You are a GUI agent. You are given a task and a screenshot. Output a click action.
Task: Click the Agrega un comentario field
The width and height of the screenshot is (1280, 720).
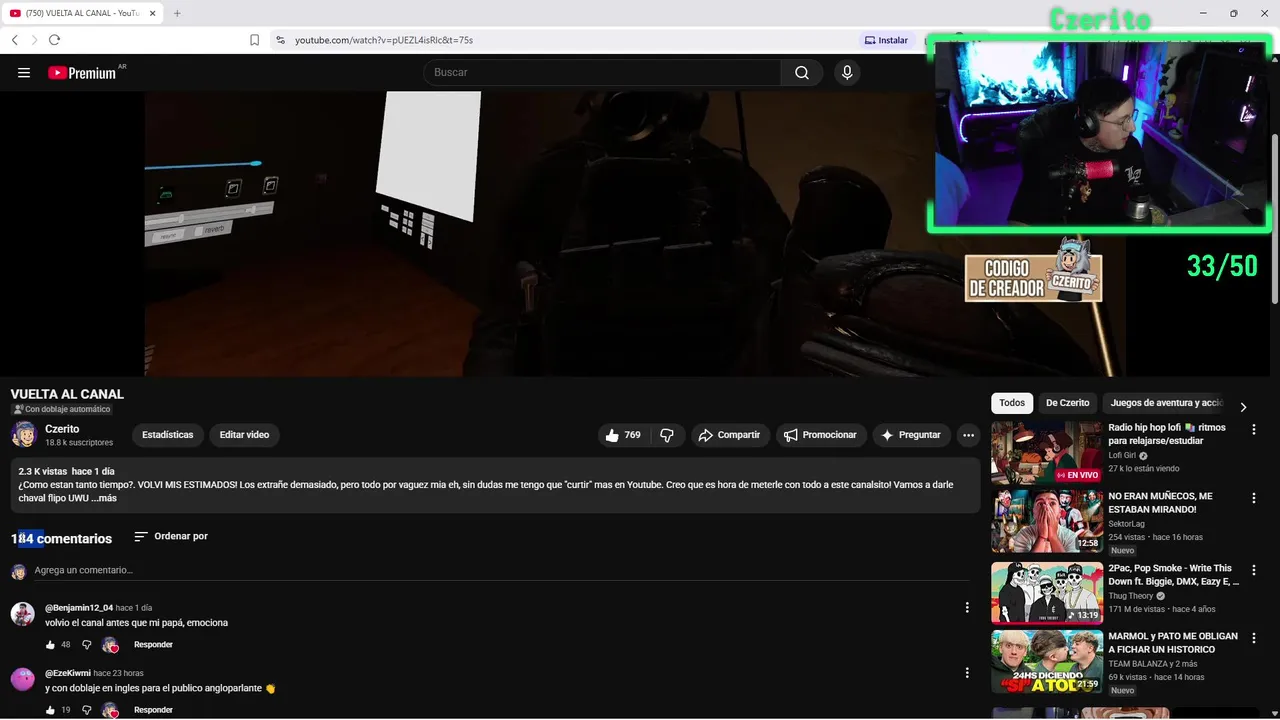500,570
